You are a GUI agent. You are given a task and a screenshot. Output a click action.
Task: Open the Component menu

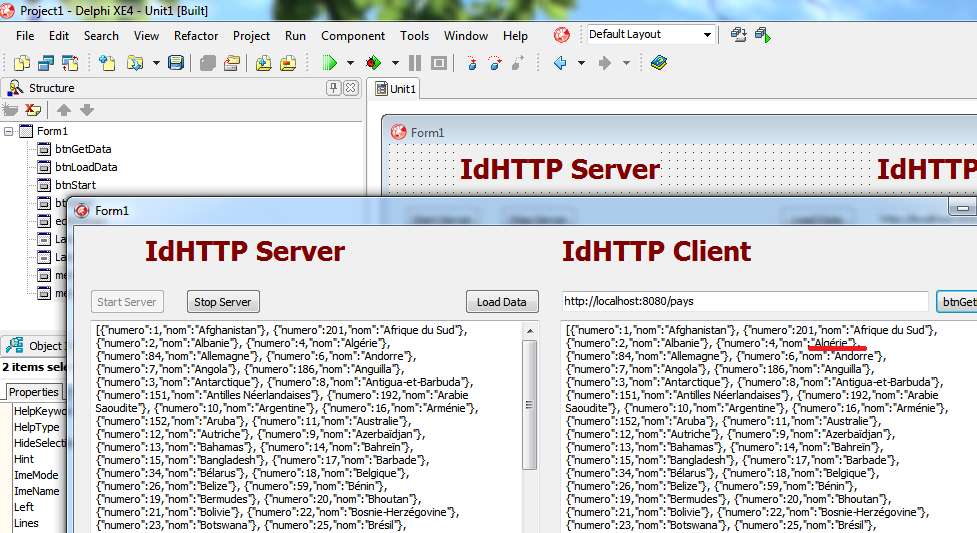353,36
